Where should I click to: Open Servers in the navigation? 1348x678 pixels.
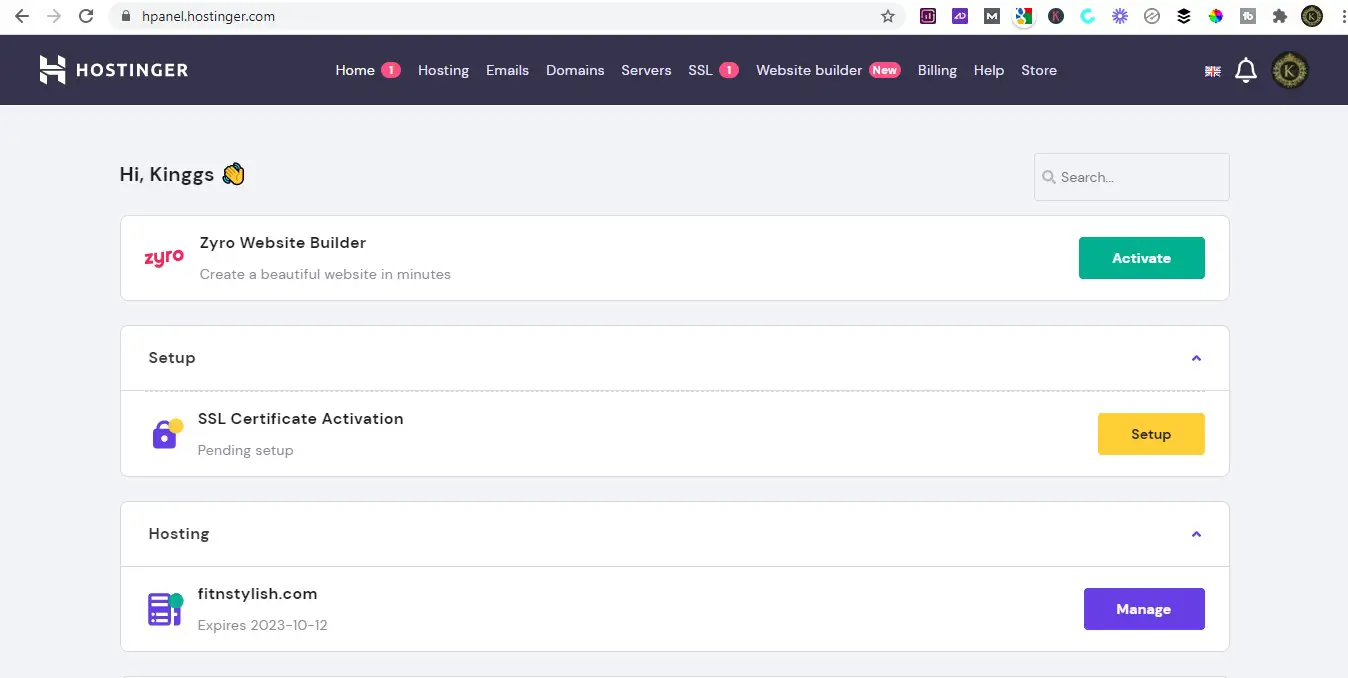click(646, 70)
